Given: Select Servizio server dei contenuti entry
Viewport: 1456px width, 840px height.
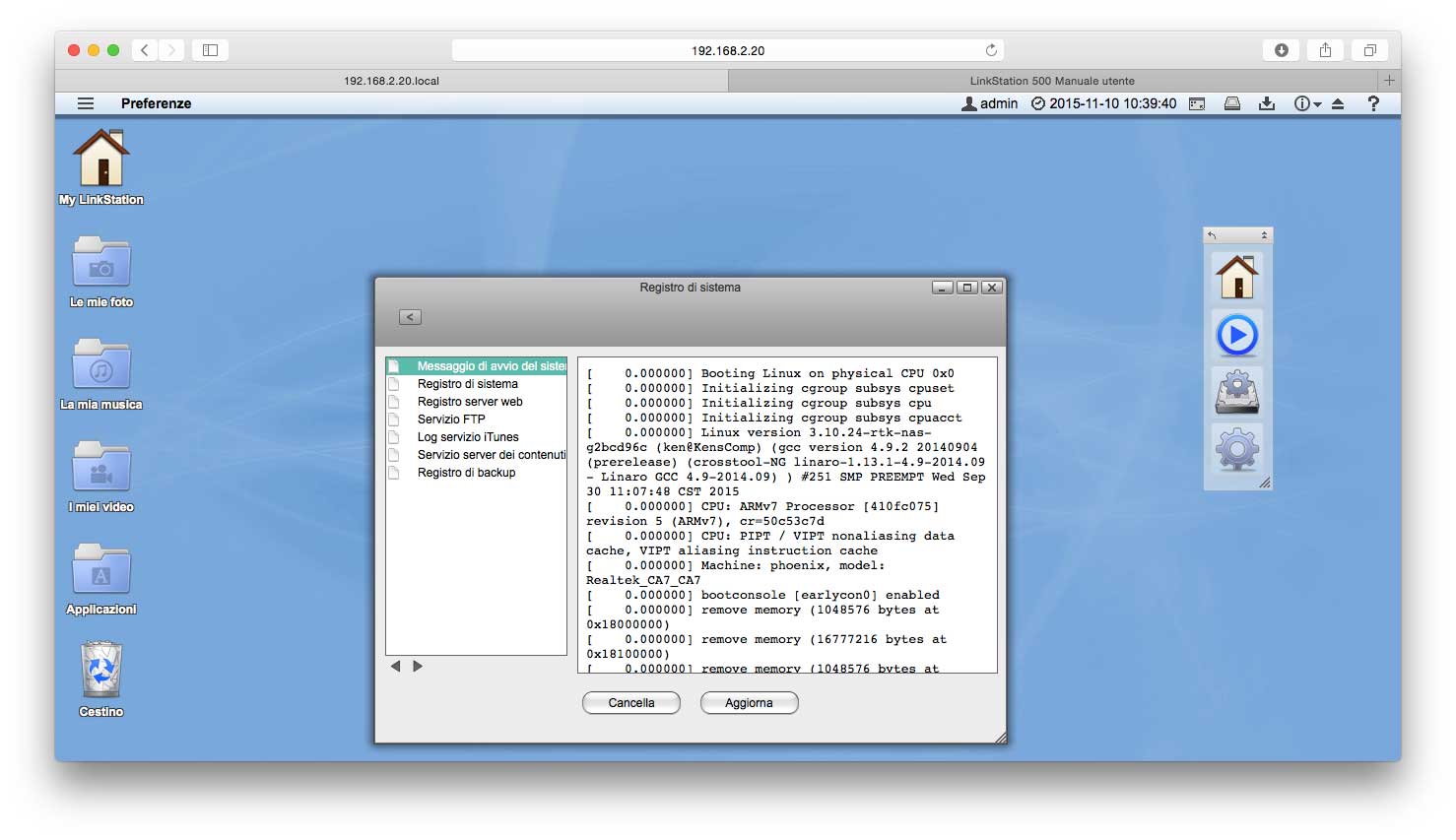Looking at the screenshot, I should [477, 455].
